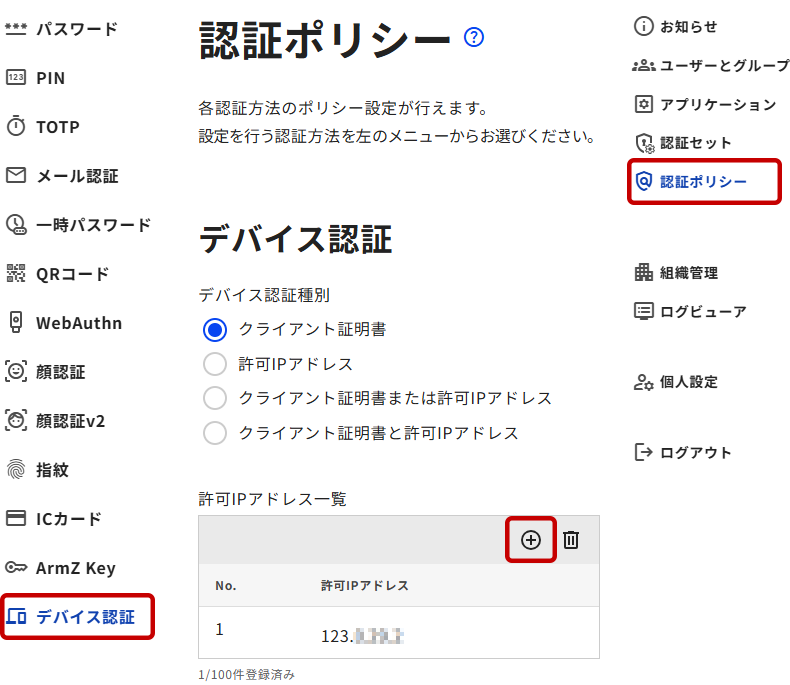Add a new permitted IP address
This screenshot has height=685, width=790.
[x=531, y=540]
